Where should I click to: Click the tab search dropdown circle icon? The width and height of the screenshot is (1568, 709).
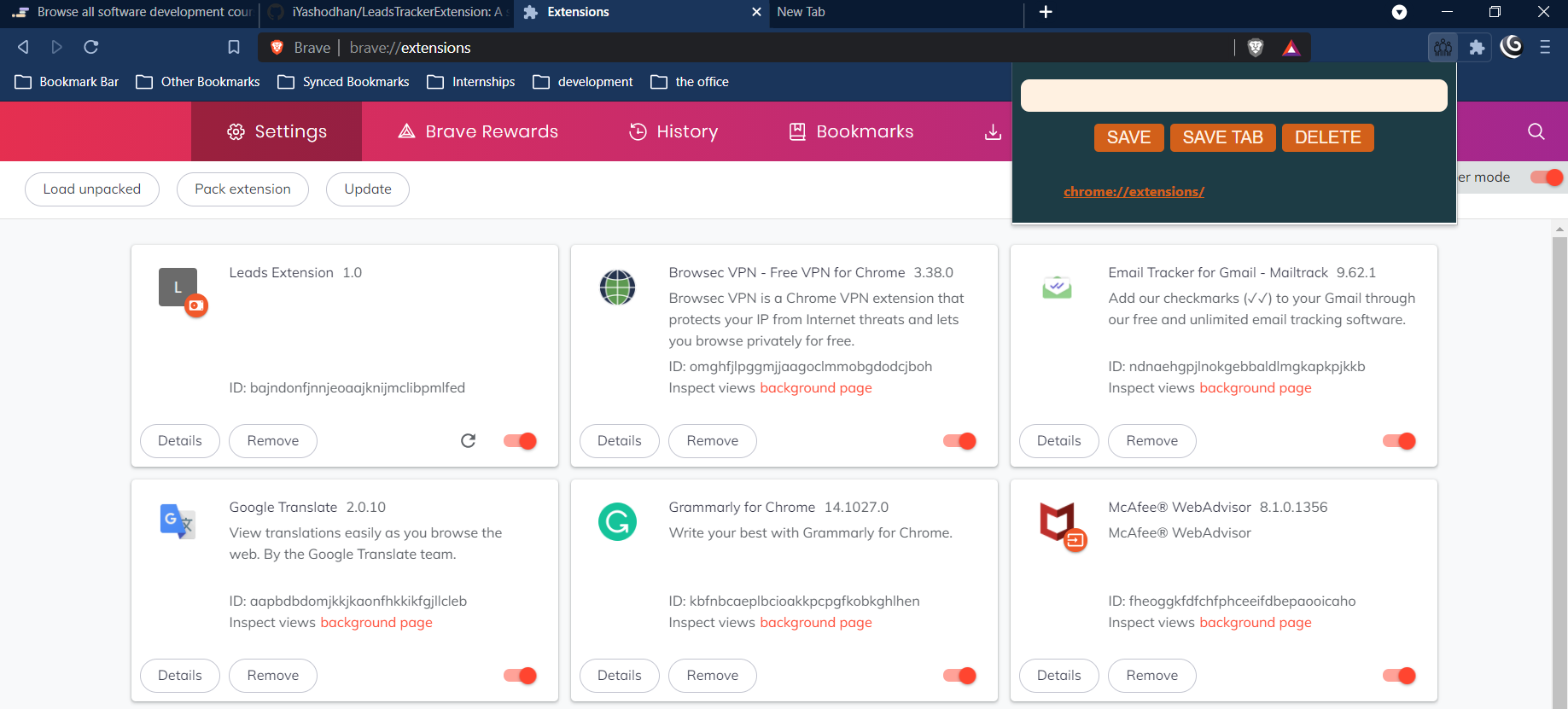(x=1399, y=12)
